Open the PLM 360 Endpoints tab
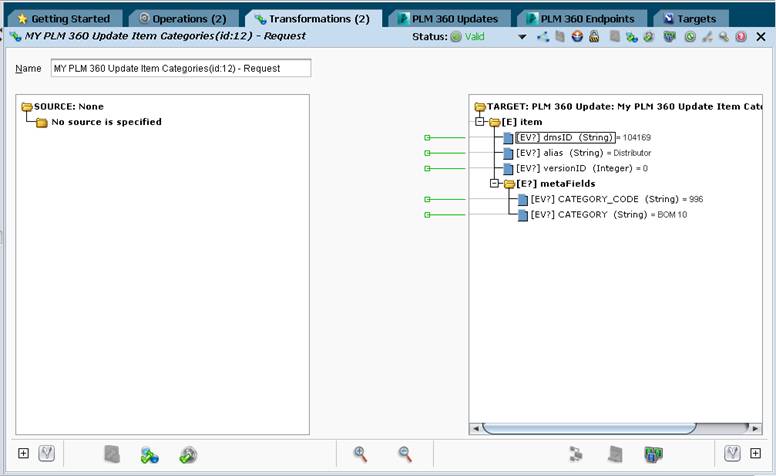This screenshot has width=776, height=476. [x=581, y=19]
